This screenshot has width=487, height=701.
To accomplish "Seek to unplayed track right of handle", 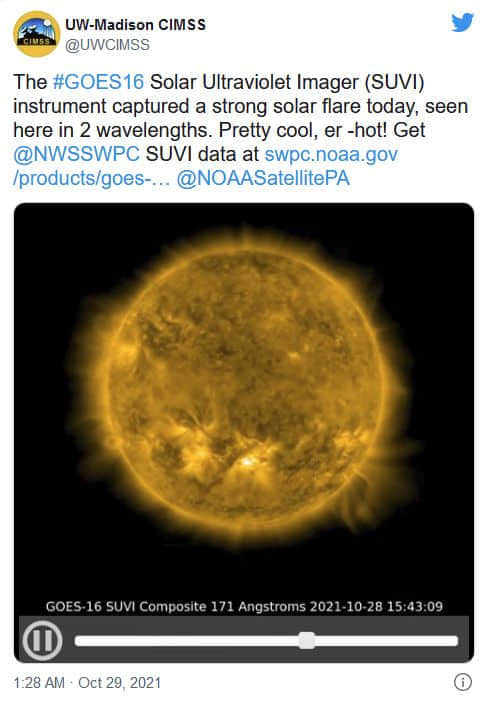I will 386,641.
